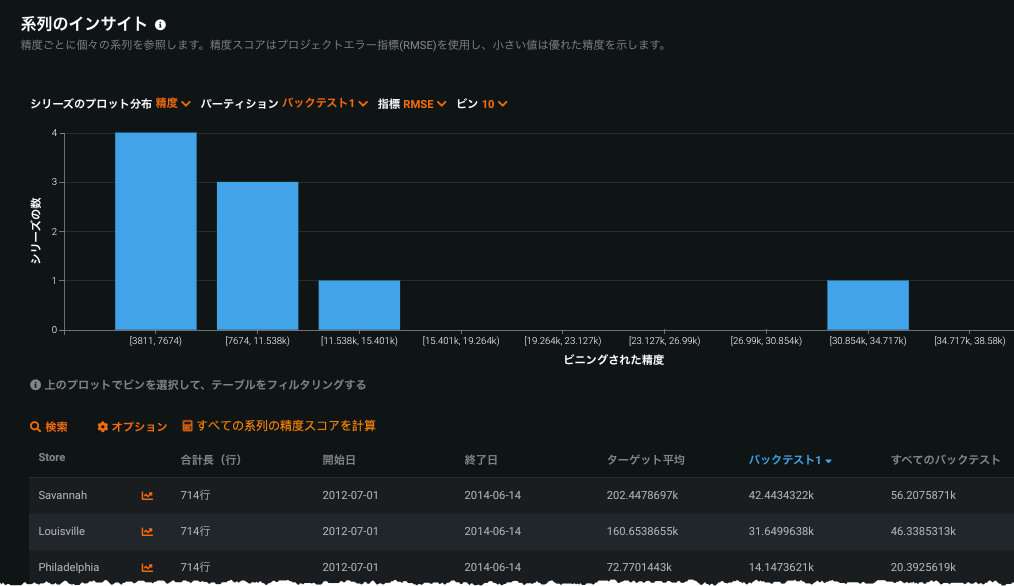Select the [30.854k, 34.717k] histogram bar
1014x586 pixels.
(x=868, y=305)
